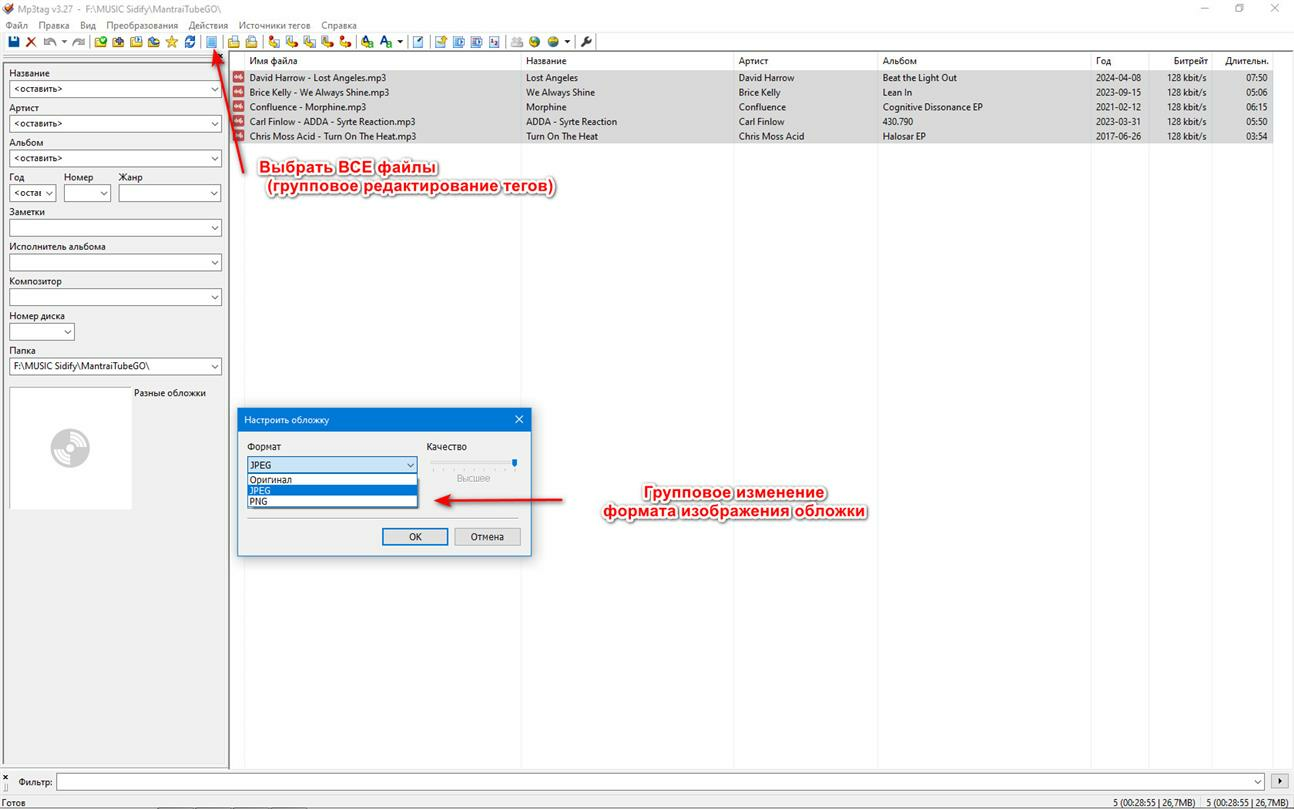Screen dimensions: 1294x809
Task: Click the filter arrow button at right
Action: [x=1279, y=781]
